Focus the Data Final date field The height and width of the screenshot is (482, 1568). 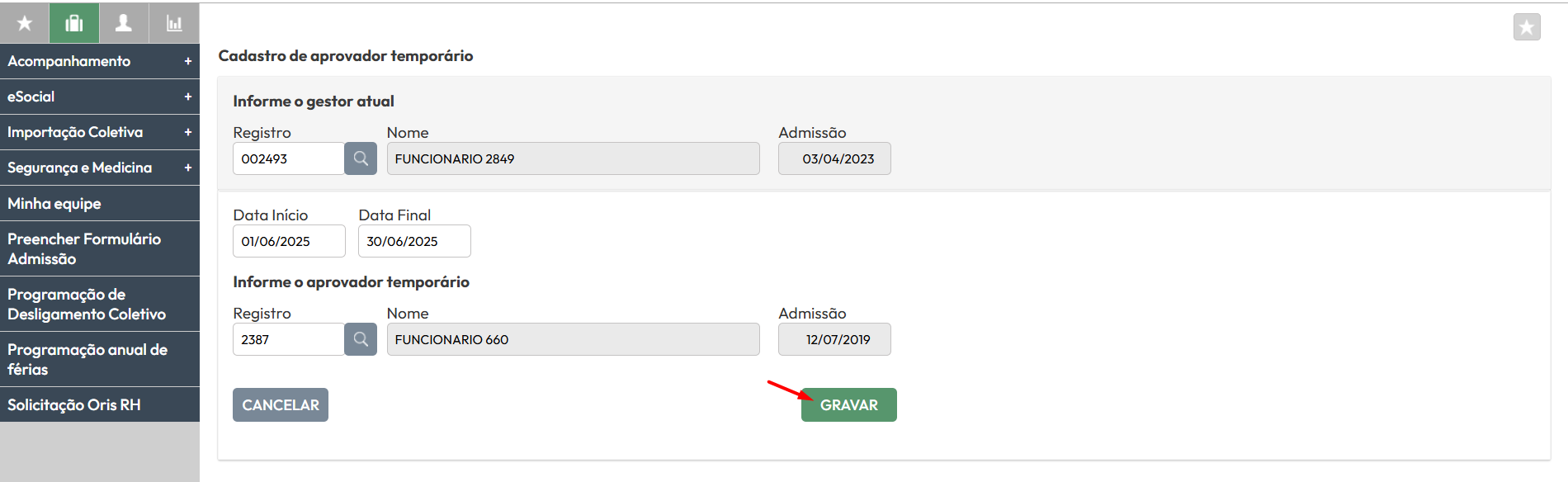[414, 241]
